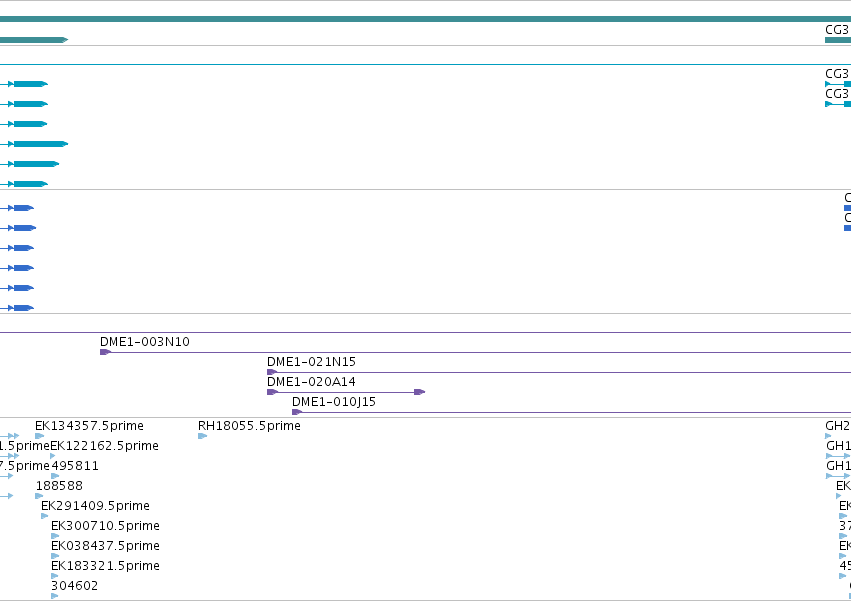Select the long teal gene bar spanning the top
This screenshot has height=601, width=851.
[x=426, y=19]
